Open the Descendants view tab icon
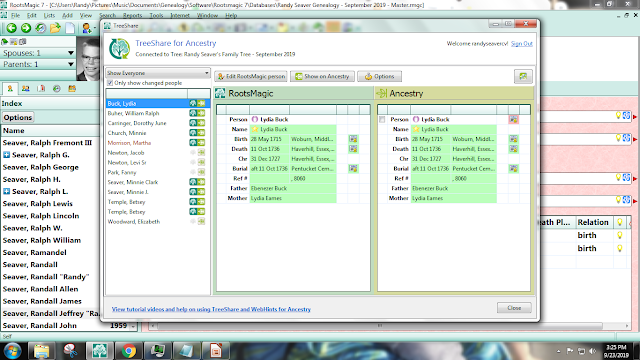This screenshot has height=360, width=640. (x=41, y=89)
